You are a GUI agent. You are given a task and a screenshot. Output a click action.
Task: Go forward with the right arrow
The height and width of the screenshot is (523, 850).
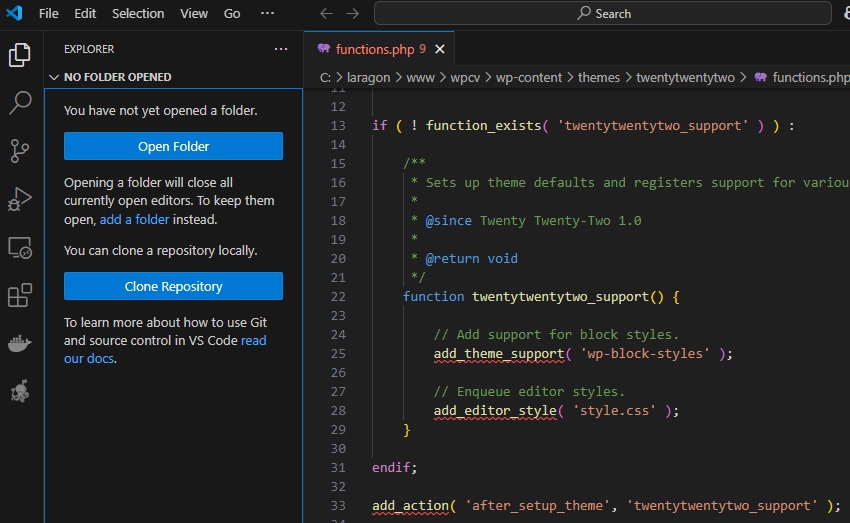[x=352, y=13]
